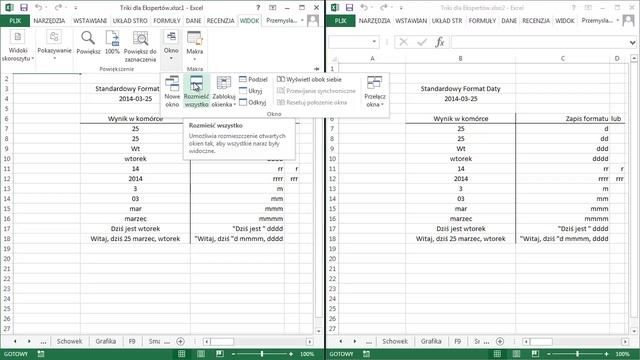
Task: Open FORMUŁY tab in right window
Action: click(482, 21)
